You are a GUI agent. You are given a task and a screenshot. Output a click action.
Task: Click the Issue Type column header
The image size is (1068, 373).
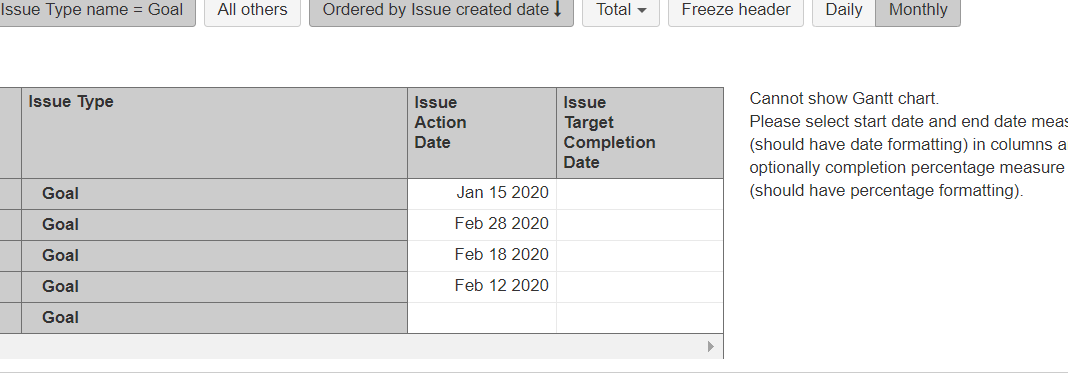coord(215,133)
